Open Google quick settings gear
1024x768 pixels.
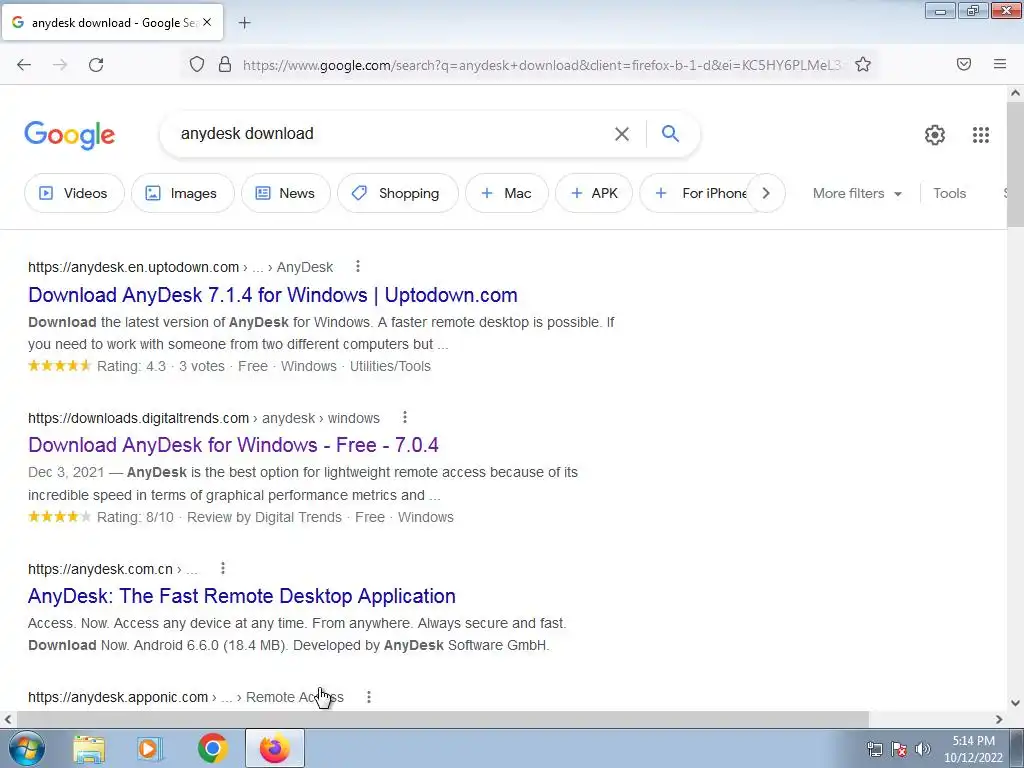click(935, 135)
